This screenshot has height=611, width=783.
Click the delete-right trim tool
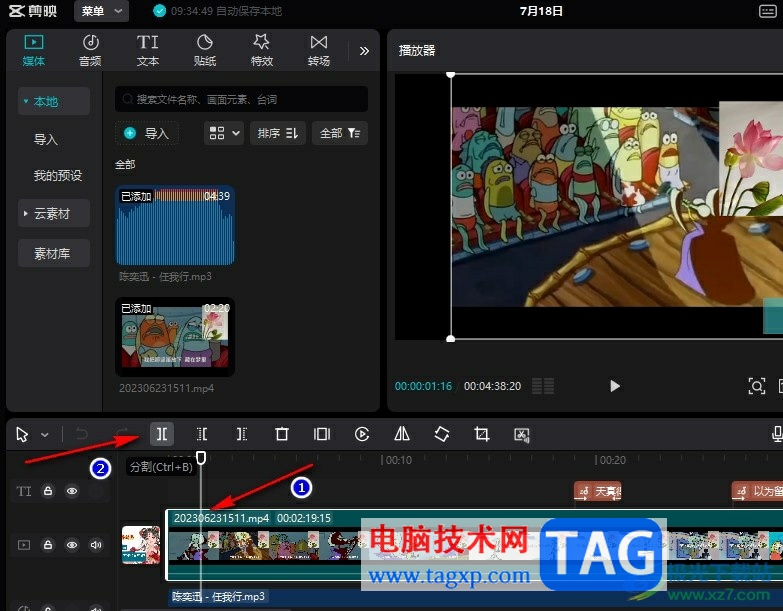[242, 434]
